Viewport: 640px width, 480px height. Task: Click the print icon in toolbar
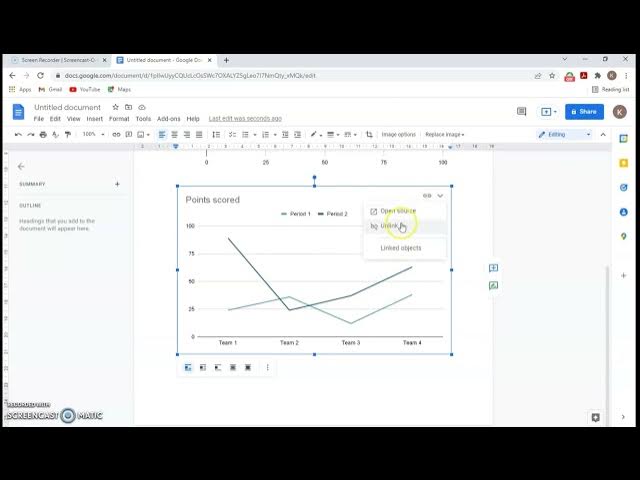click(x=43, y=134)
